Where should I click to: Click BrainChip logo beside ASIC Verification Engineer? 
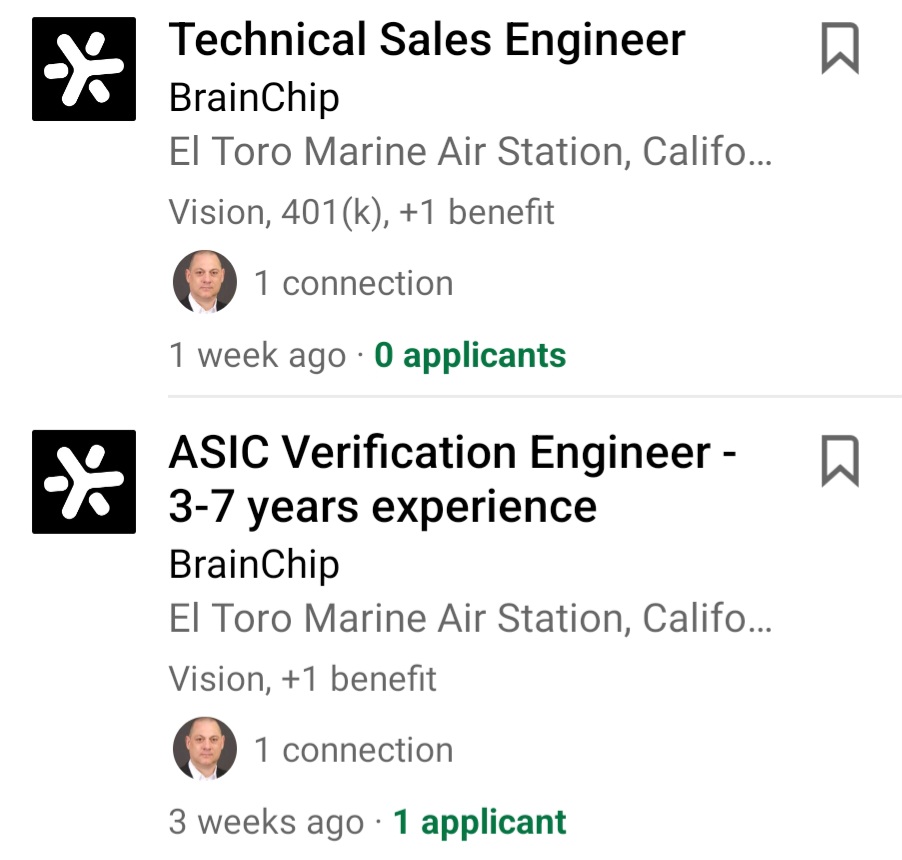tap(84, 481)
